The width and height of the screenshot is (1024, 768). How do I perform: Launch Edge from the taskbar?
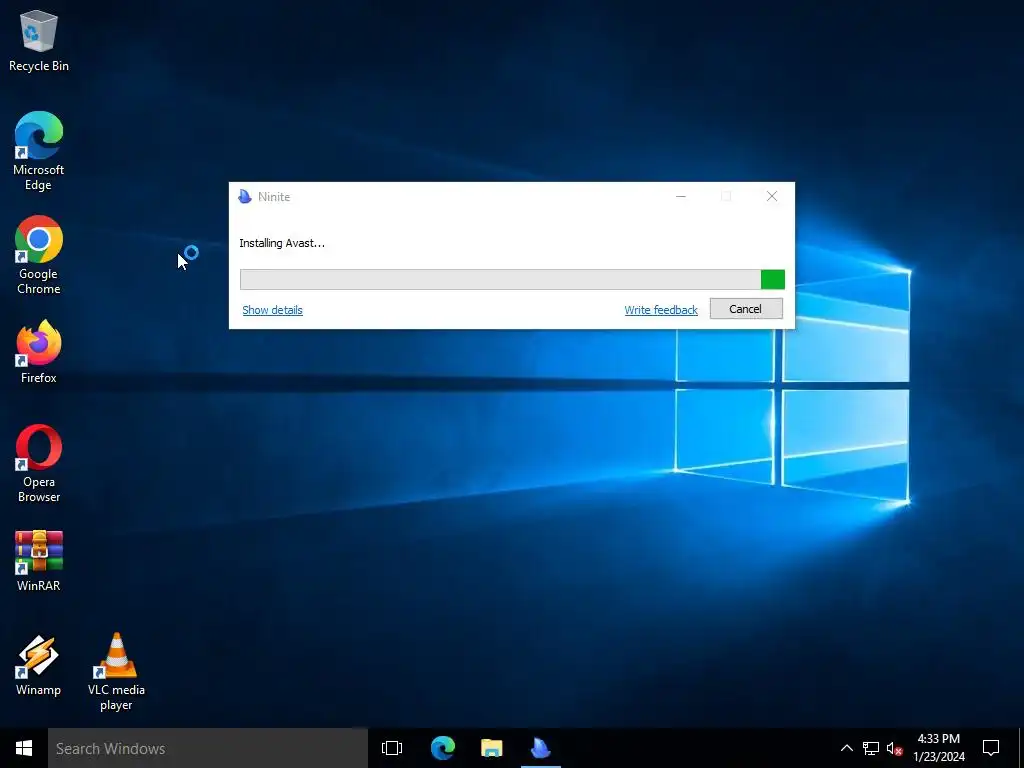coord(442,748)
